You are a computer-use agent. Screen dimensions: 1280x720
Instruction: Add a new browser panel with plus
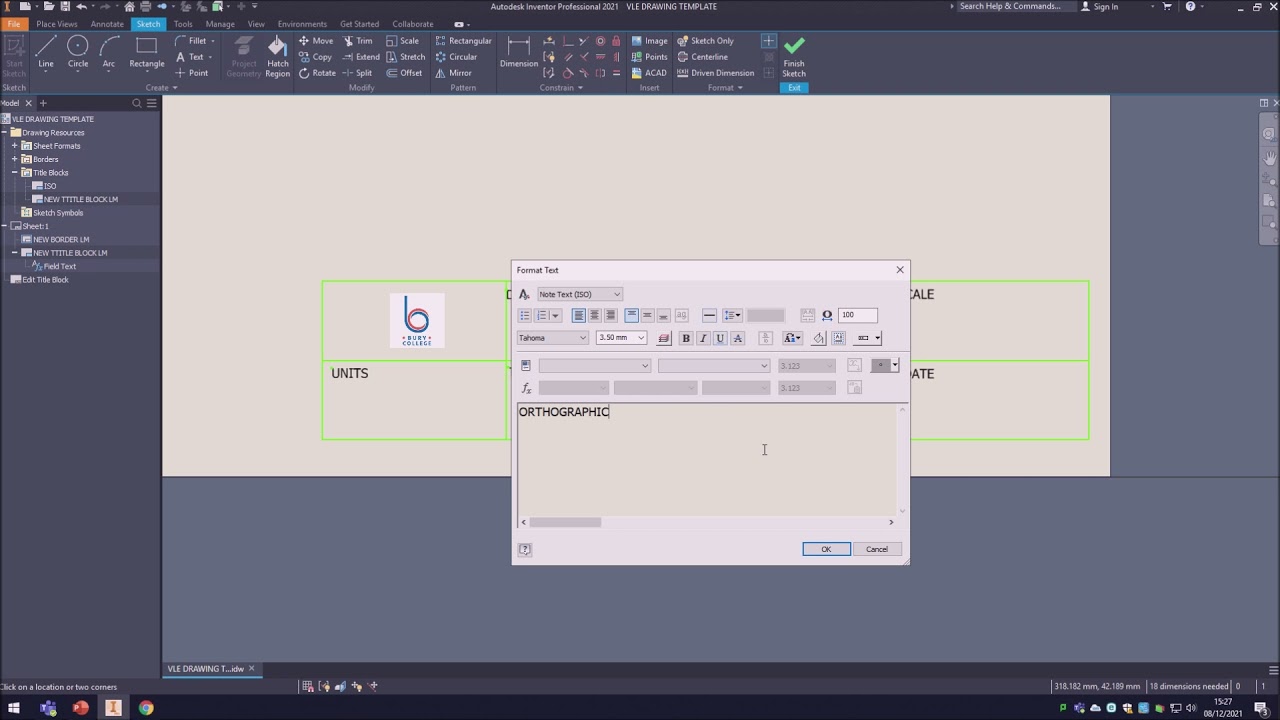(43, 103)
